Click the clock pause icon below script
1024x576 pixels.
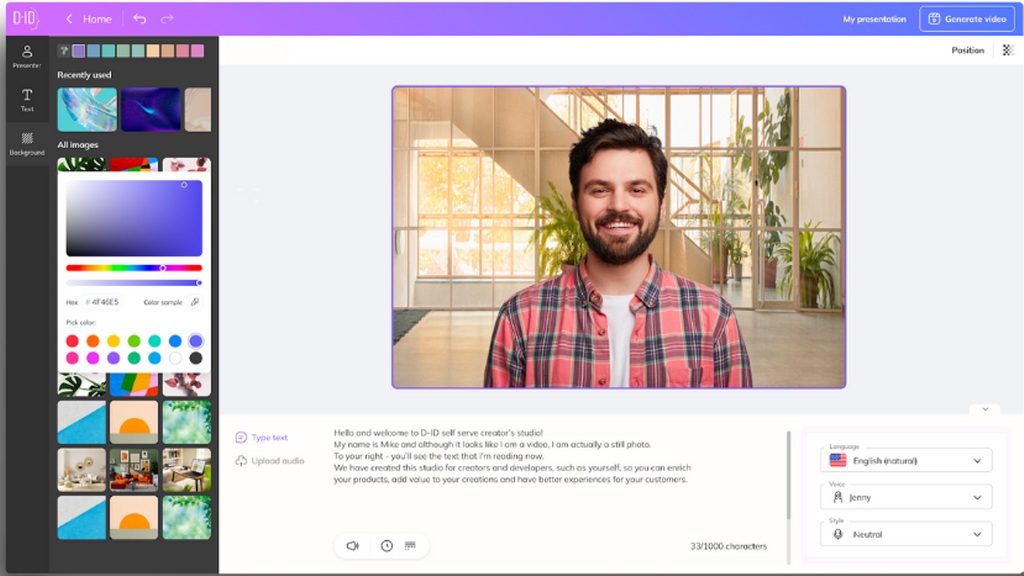[387, 546]
